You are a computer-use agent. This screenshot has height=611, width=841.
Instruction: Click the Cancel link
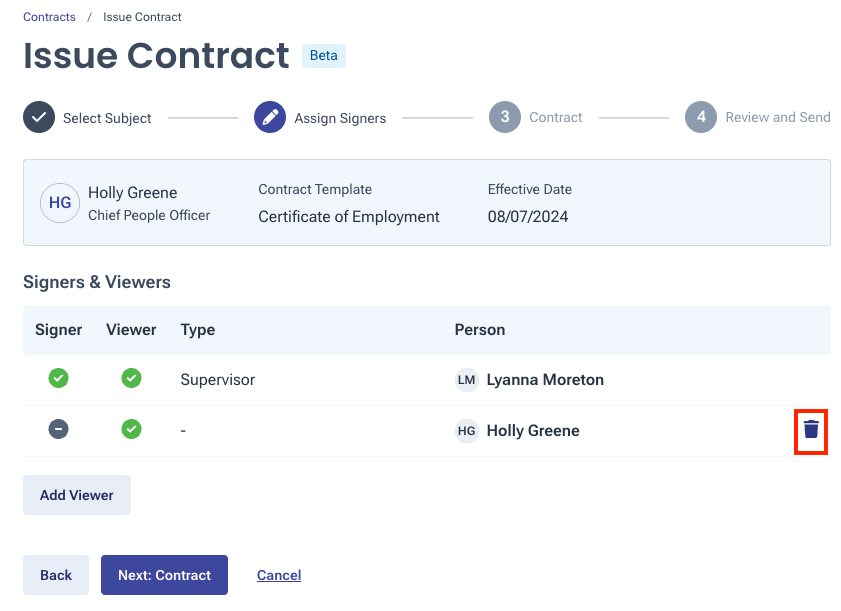click(279, 575)
